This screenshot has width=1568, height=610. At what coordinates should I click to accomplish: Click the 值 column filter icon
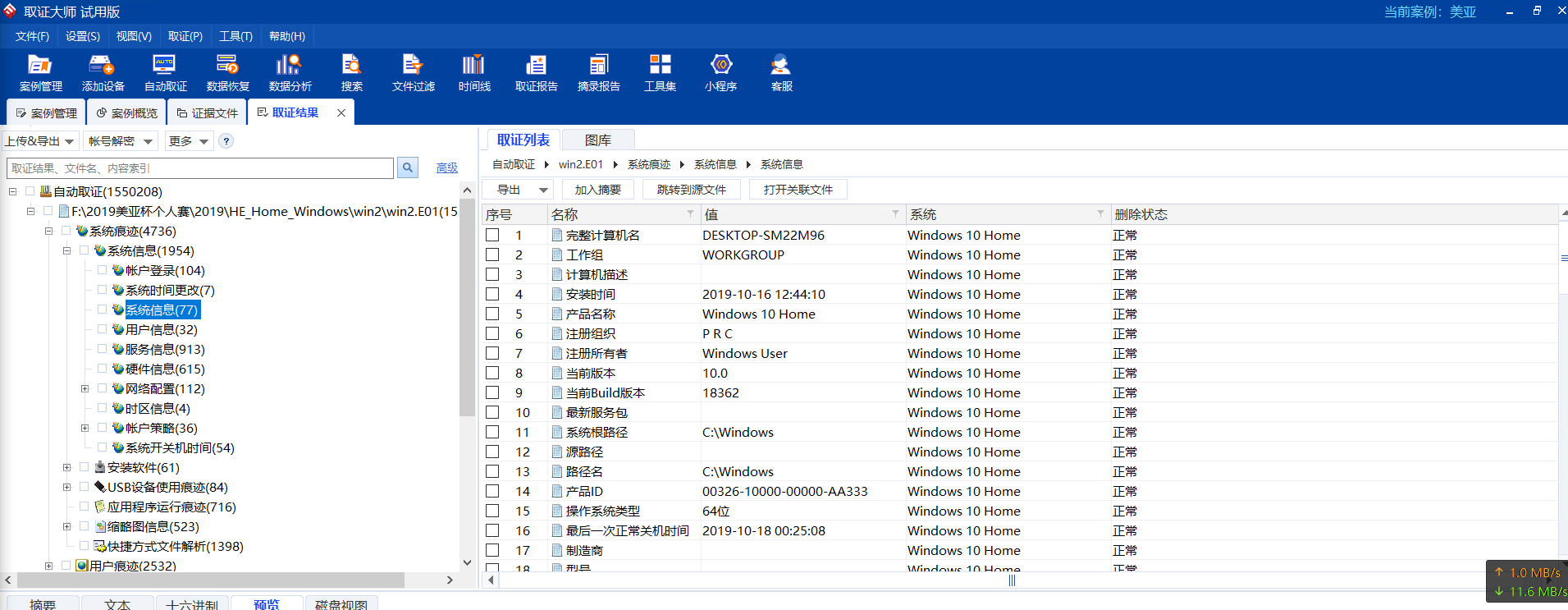(x=895, y=214)
